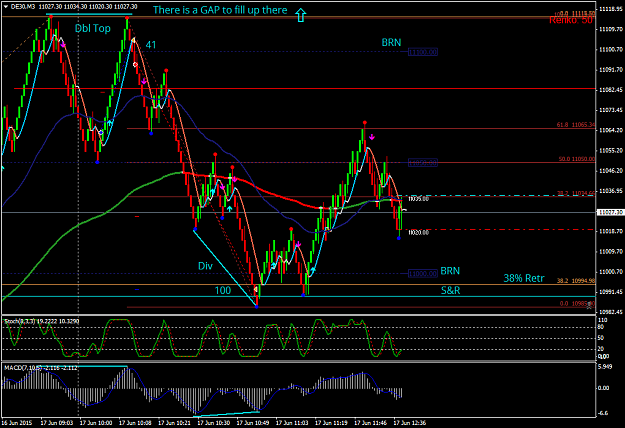Click the -6.6 value on the MACD scale

[x=603, y=413]
